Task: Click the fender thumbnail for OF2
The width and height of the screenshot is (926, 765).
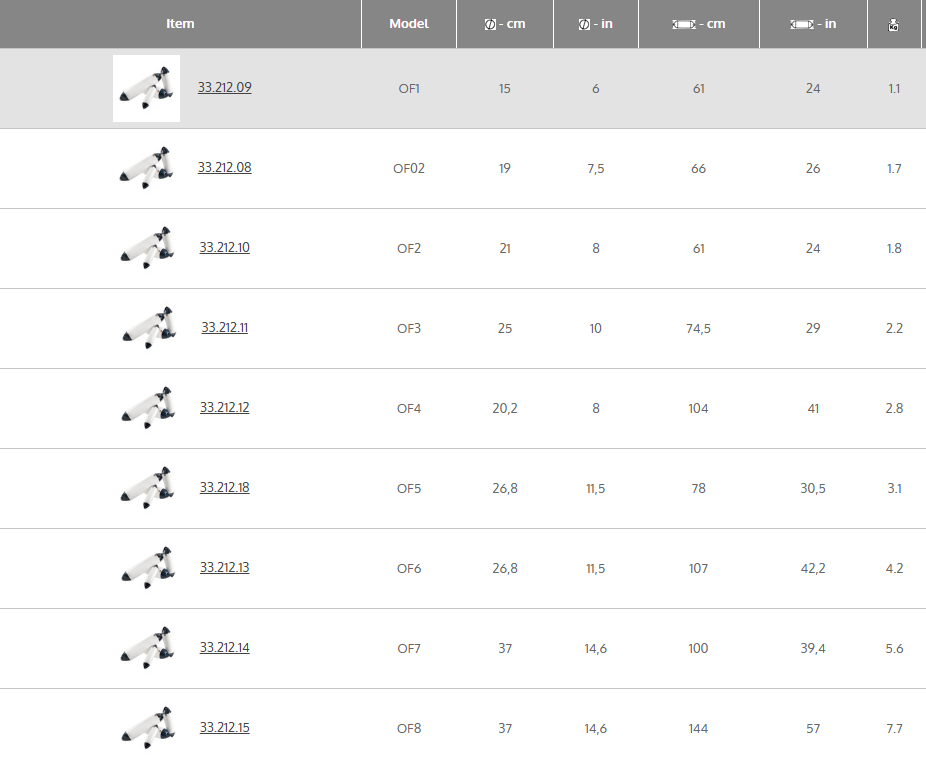Action: (146, 248)
